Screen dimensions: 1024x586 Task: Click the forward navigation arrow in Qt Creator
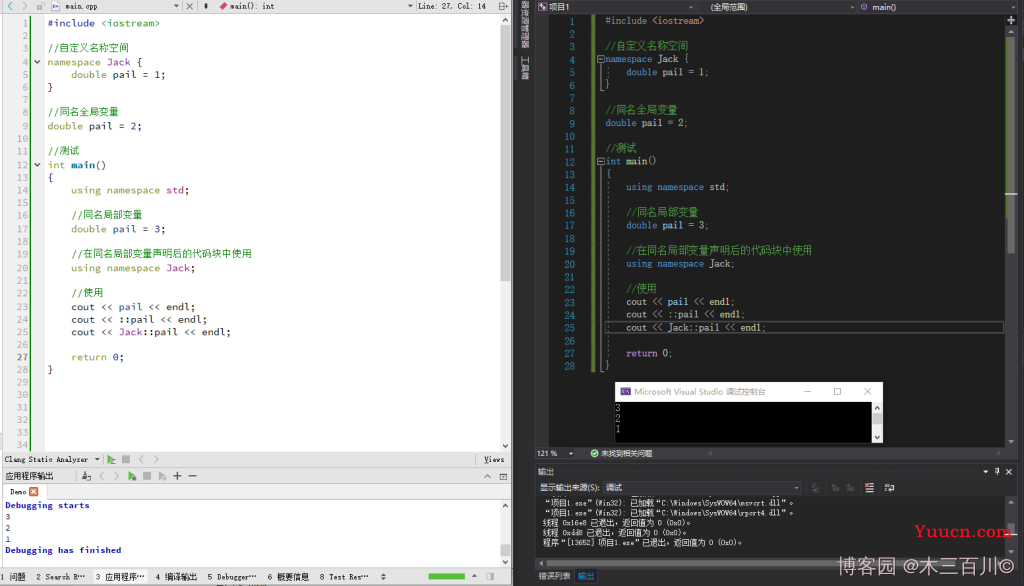pos(24,6)
